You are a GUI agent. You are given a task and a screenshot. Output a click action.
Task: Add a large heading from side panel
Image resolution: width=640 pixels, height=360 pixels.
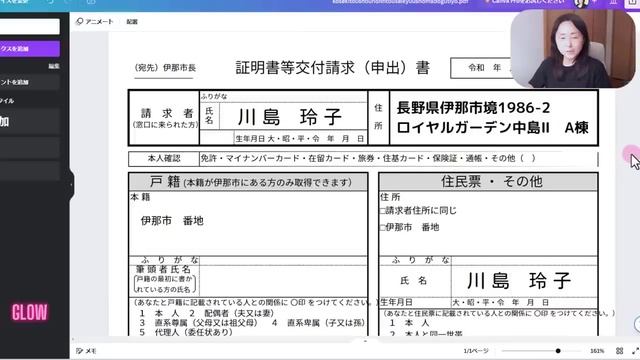30,121
